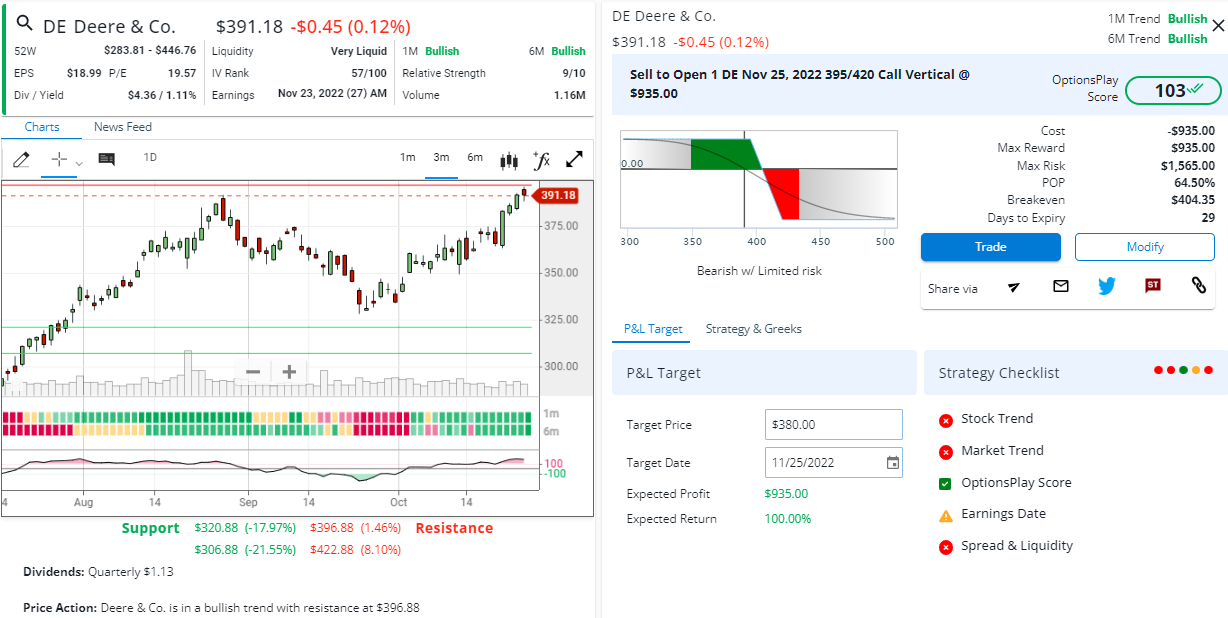Click the Volume 1.16M value
Viewport: 1228px width, 618px height.
[x=570, y=95]
